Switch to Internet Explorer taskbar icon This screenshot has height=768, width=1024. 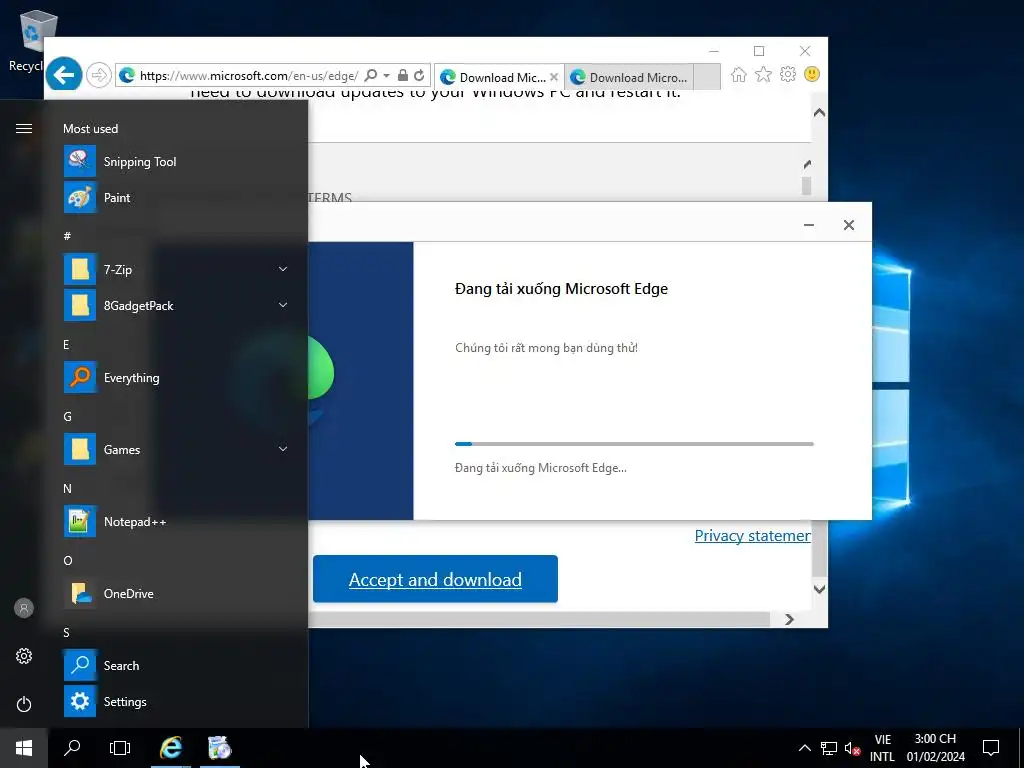coord(170,748)
